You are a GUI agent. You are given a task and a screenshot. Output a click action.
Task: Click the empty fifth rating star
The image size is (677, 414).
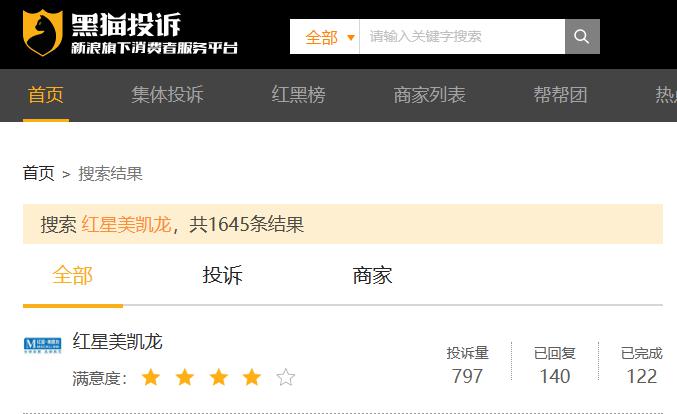[x=286, y=377]
